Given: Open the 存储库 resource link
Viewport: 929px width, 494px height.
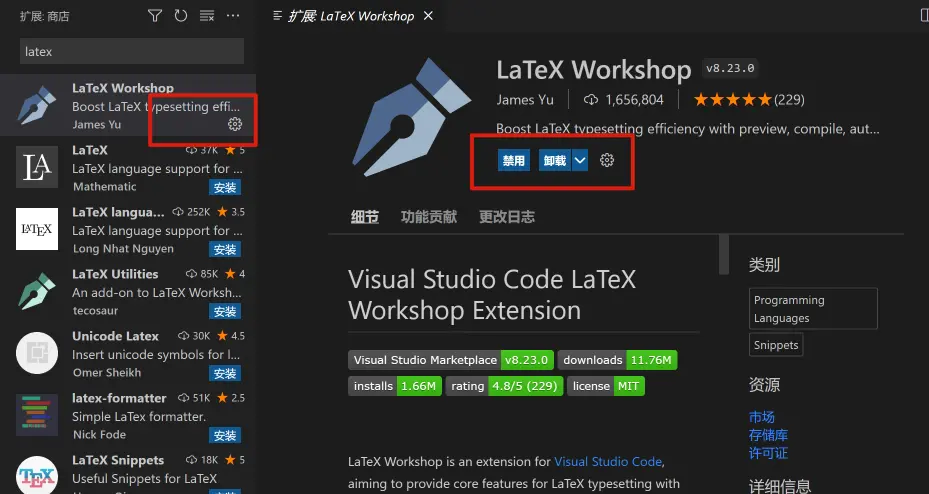Looking at the screenshot, I should (x=768, y=435).
